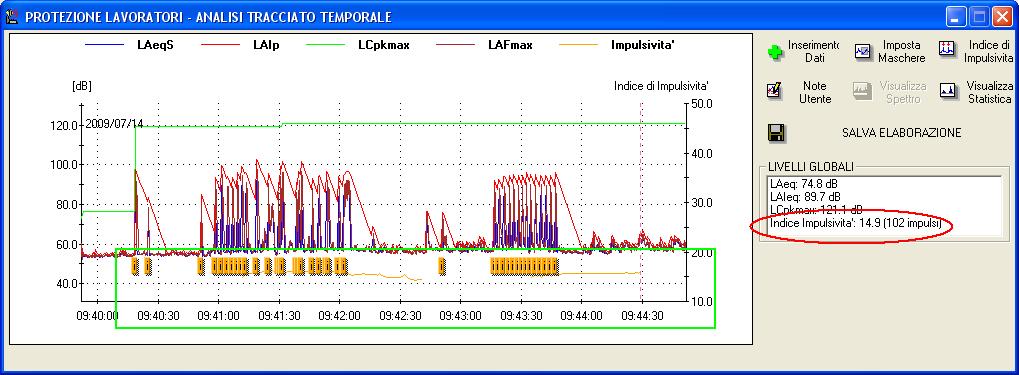Image resolution: width=1019 pixels, height=375 pixels.
Task: Click the right-axis Indice di Impulsivita' title
Action: click(661, 86)
